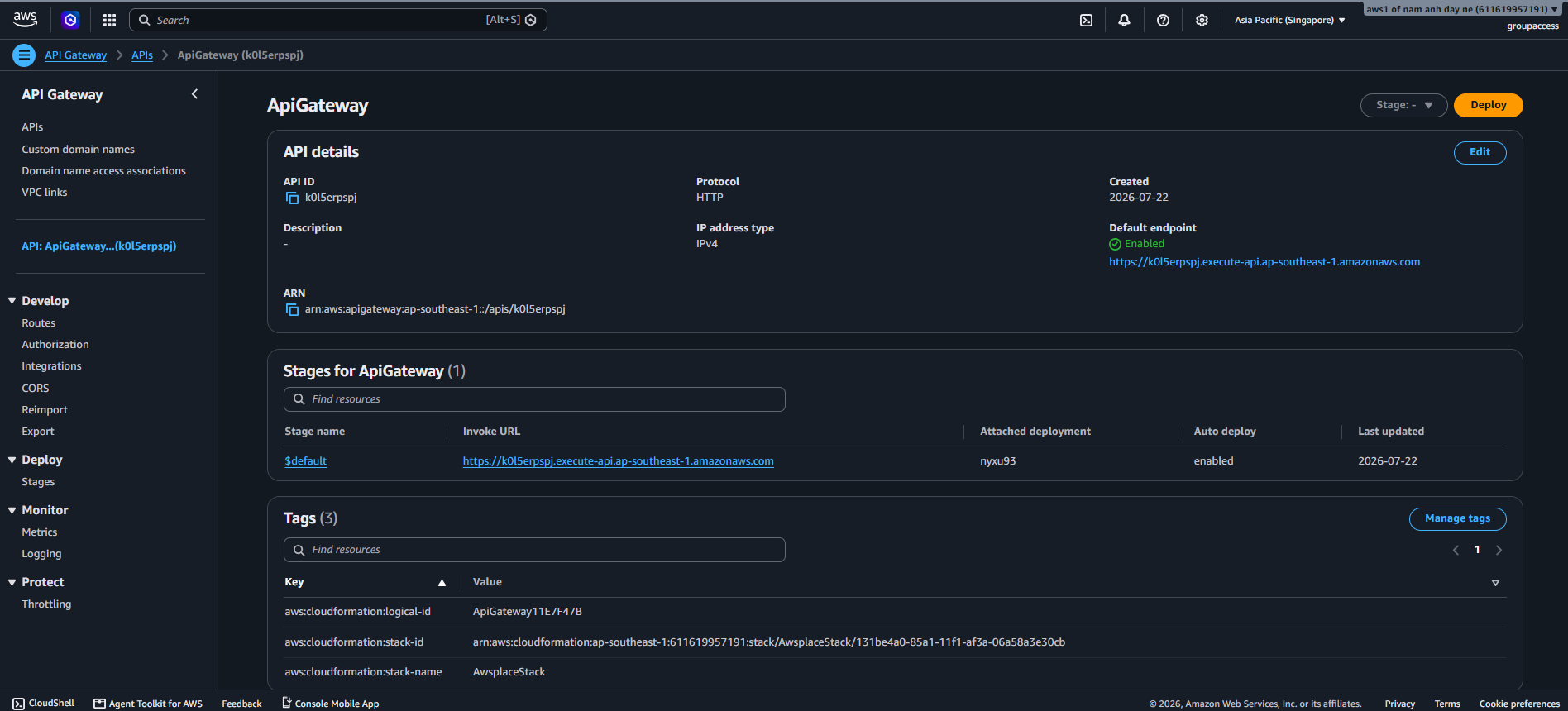Collapse the Develop section
1568x711 pixels.
click(x=12, y=301)
